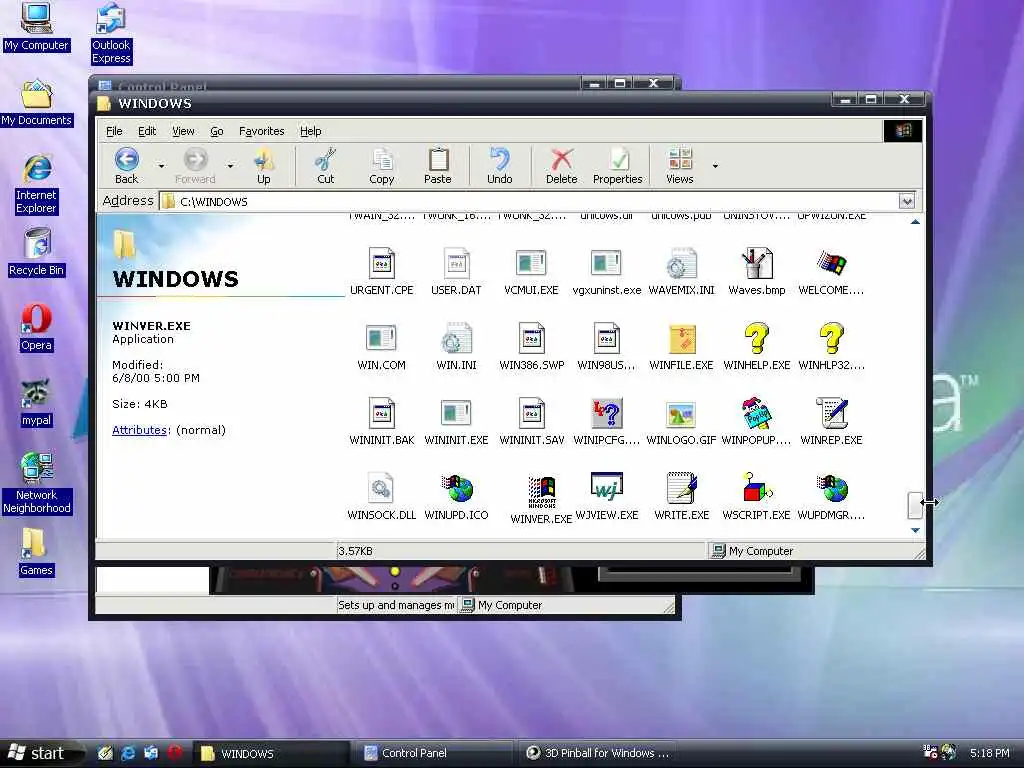Click the Delete red X icon
This screenshot has height=768, width=1024.
562,166
